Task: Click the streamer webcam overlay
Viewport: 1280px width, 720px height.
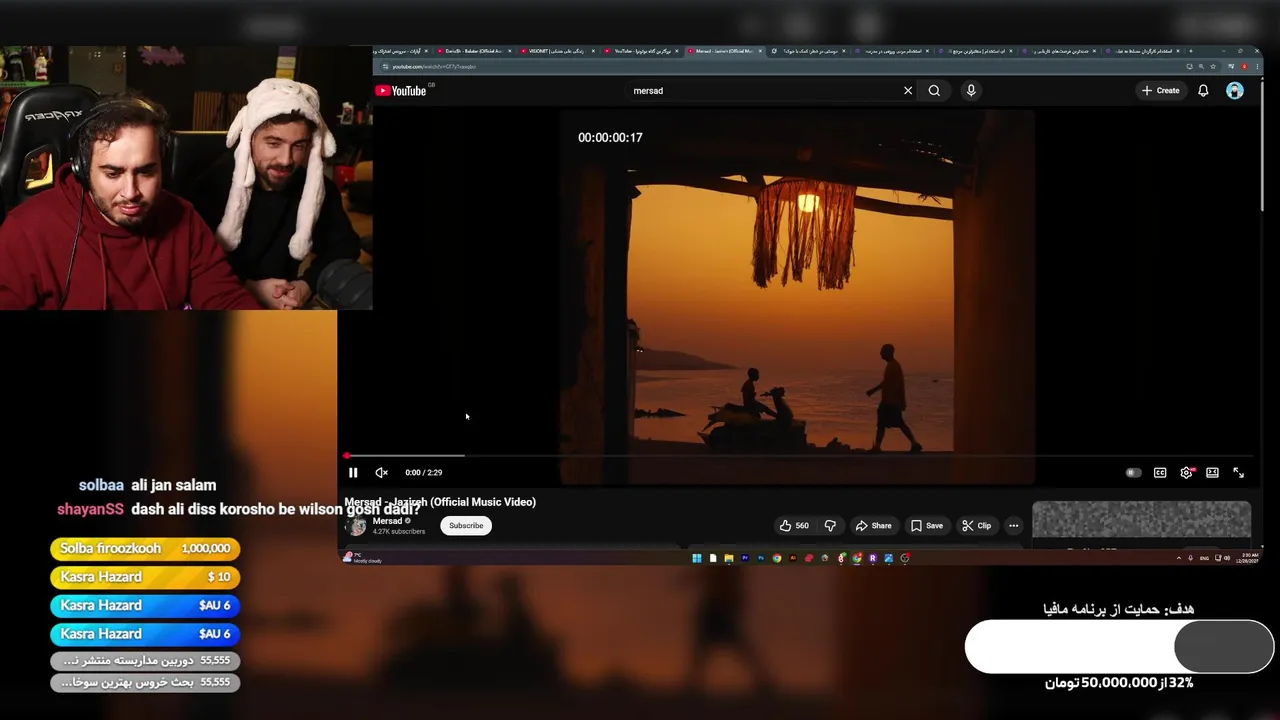Action: coord(186,178)
